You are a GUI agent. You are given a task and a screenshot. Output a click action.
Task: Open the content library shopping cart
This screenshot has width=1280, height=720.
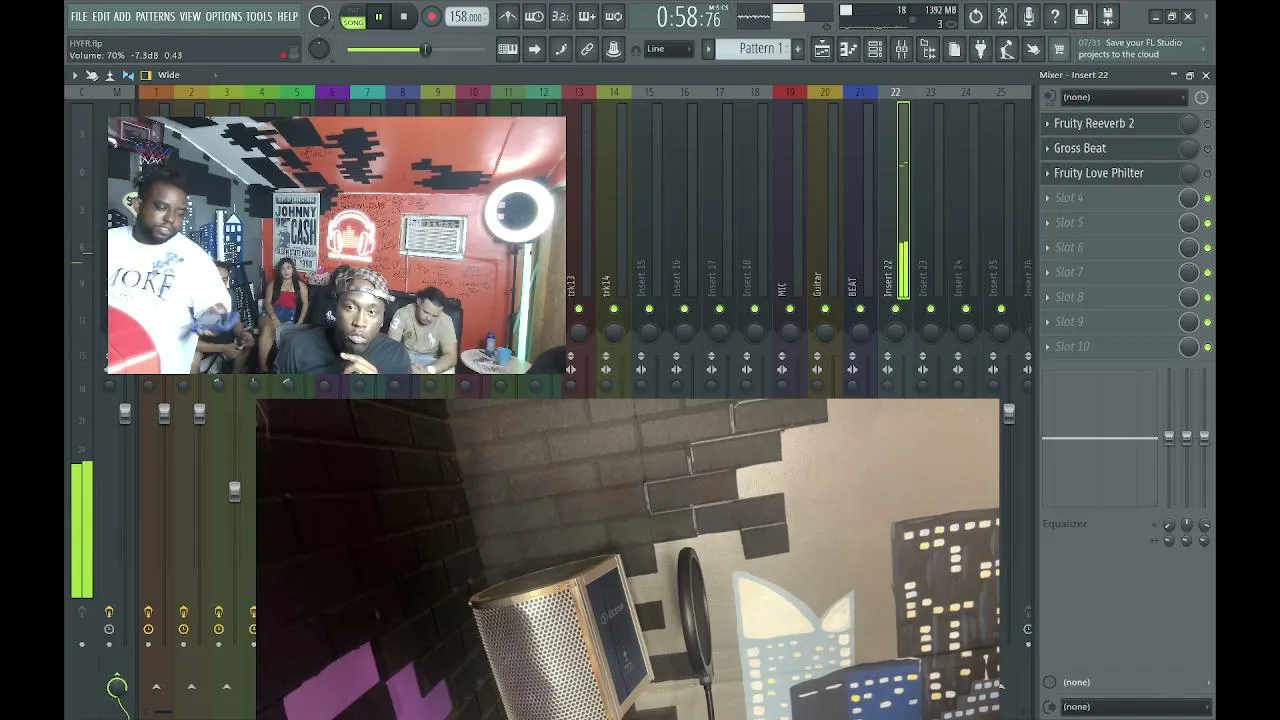(1059, 49)
